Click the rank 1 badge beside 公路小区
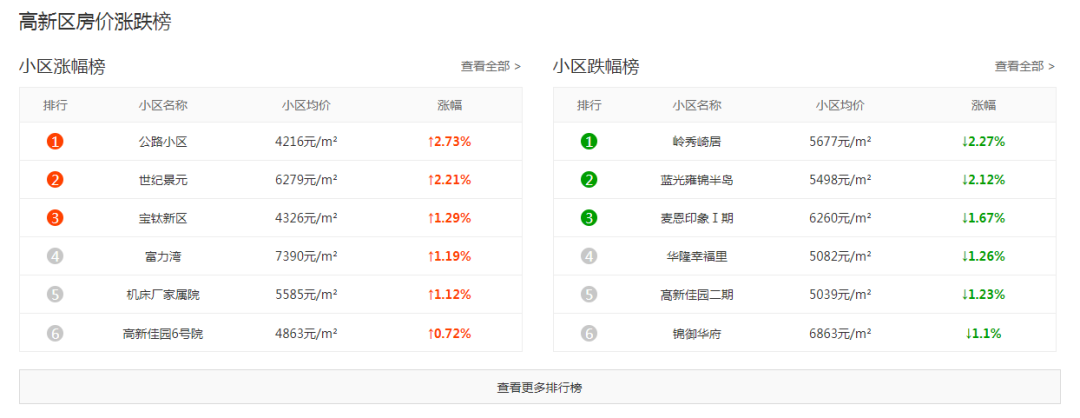The width and height of the screenshot is (1080, 418). (55, 142)
